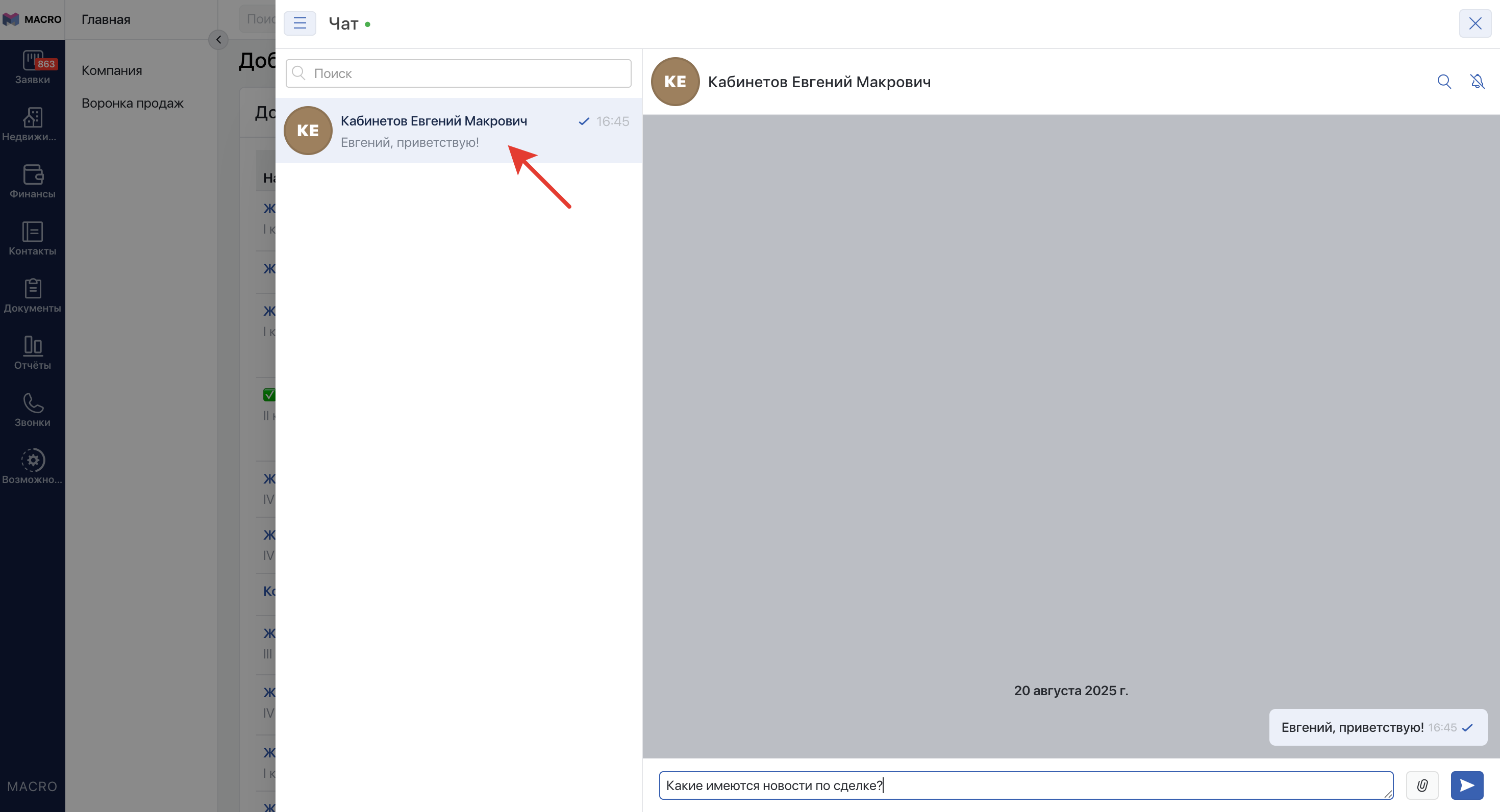This screenshot has height=812, width=1500.
Task: Open Звонки phone icon in sidebar
Action: (x=33, y=410)
